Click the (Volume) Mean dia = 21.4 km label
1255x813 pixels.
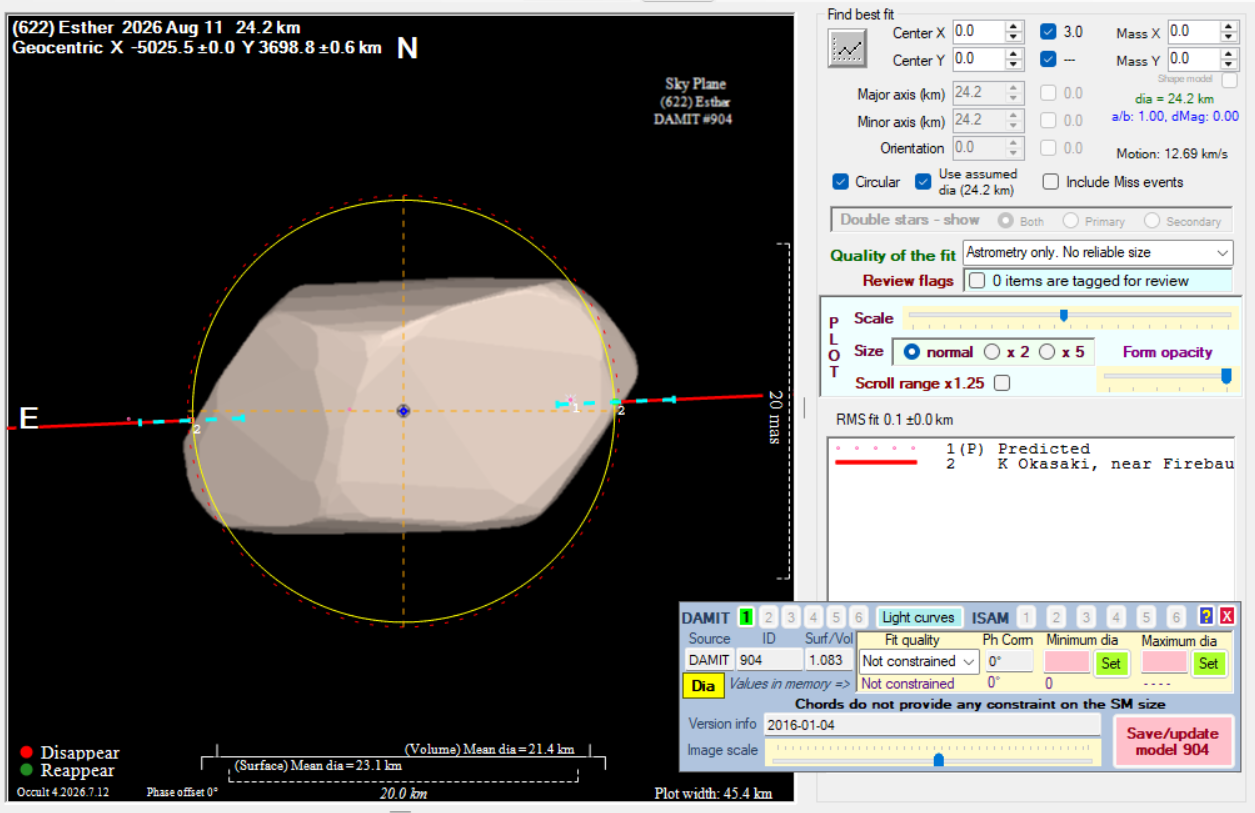(489, 748)
